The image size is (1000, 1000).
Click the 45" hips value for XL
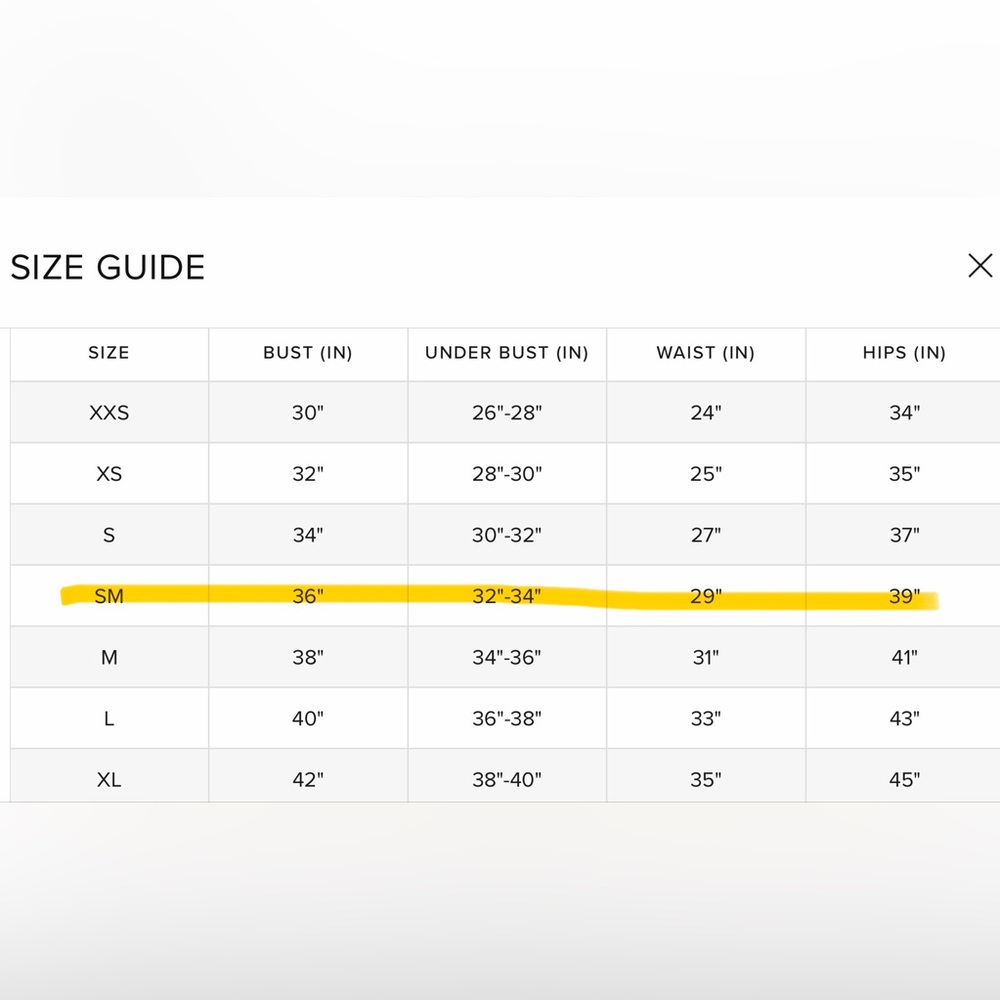(x=904, y=780)
